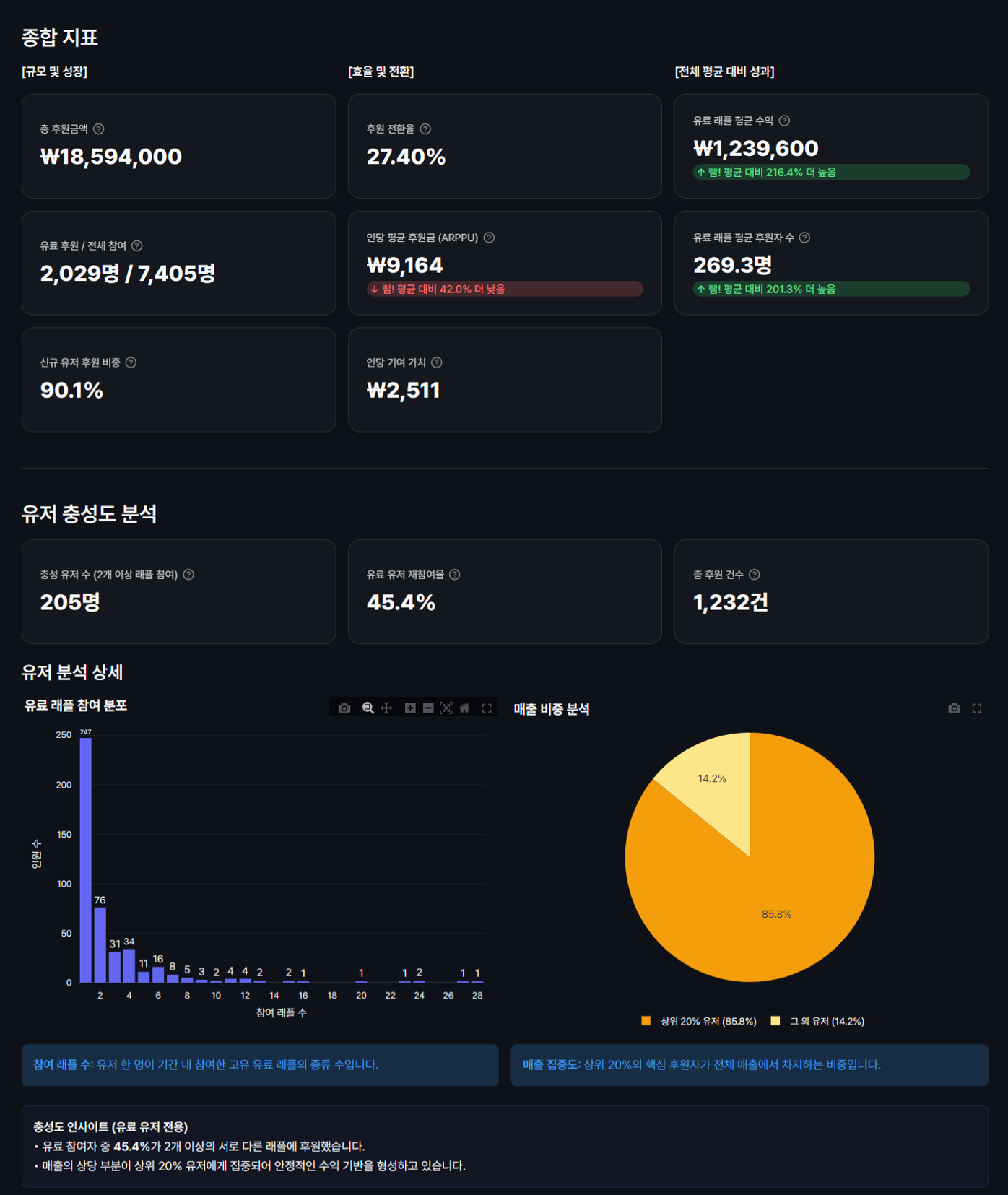Select the Zoom tool on bar chart
Screen dimensions: 1008x1195
(368, 708)
